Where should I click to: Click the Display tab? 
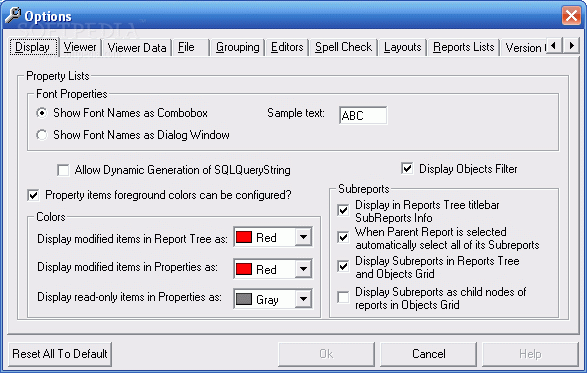click(x=33, y=47)
